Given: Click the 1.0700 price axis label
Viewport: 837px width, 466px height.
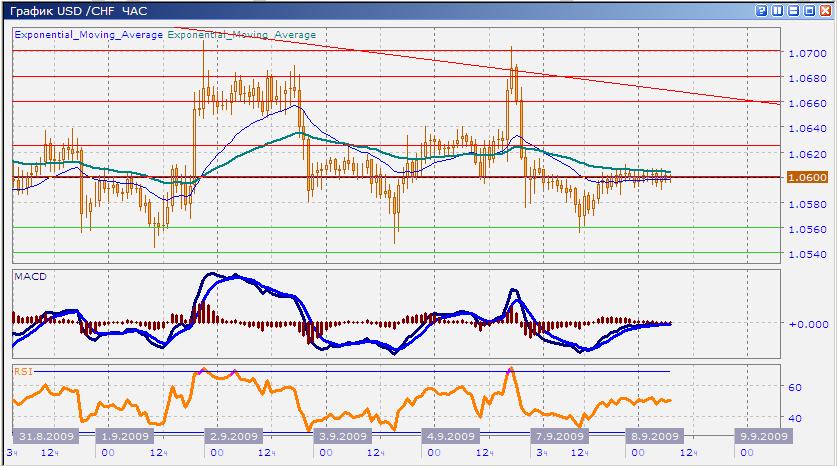Looking at the screenshot, I should tap(806, 53).
